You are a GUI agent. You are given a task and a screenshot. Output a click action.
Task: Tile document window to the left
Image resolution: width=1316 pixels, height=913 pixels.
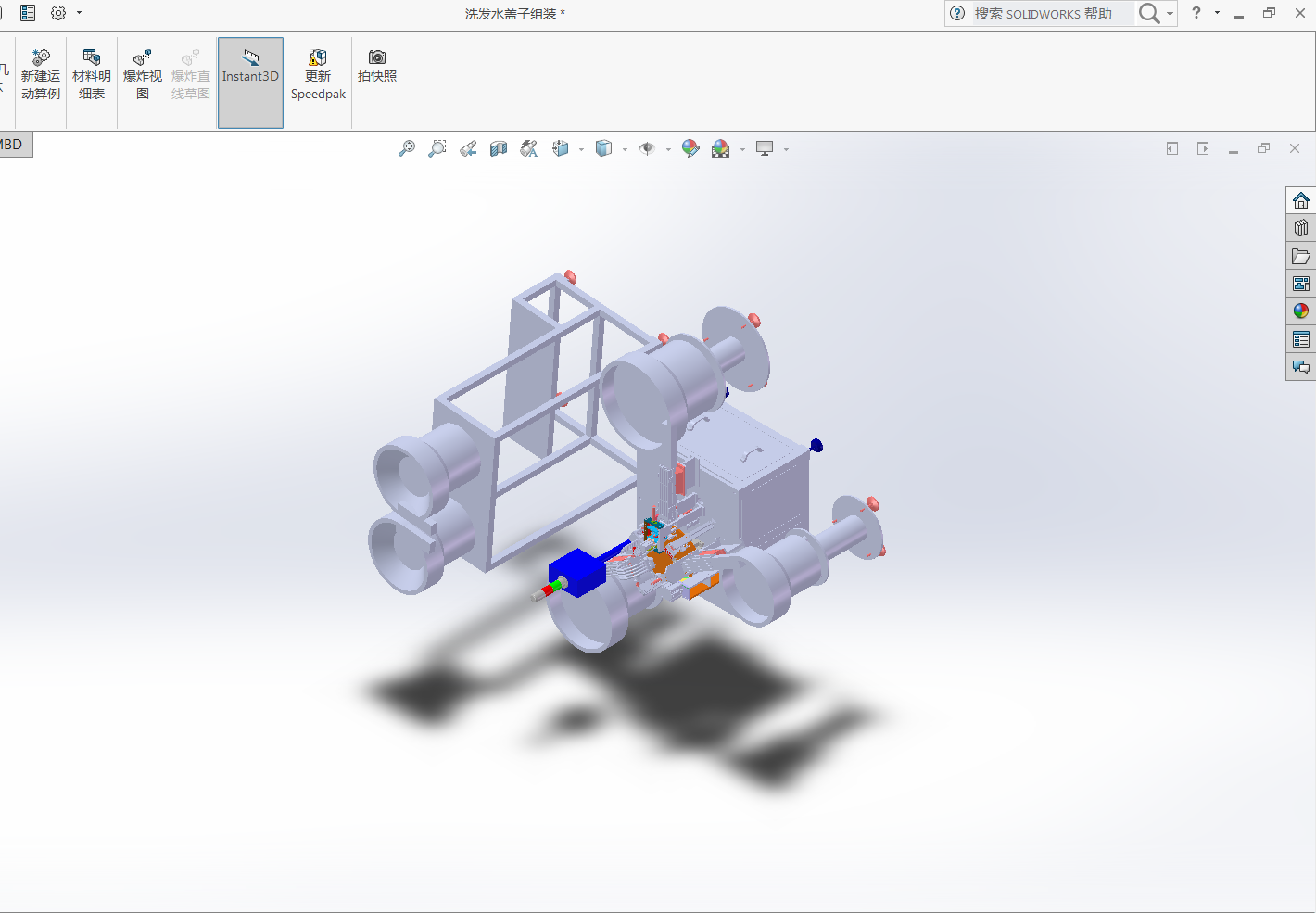tap(1172, 148)
